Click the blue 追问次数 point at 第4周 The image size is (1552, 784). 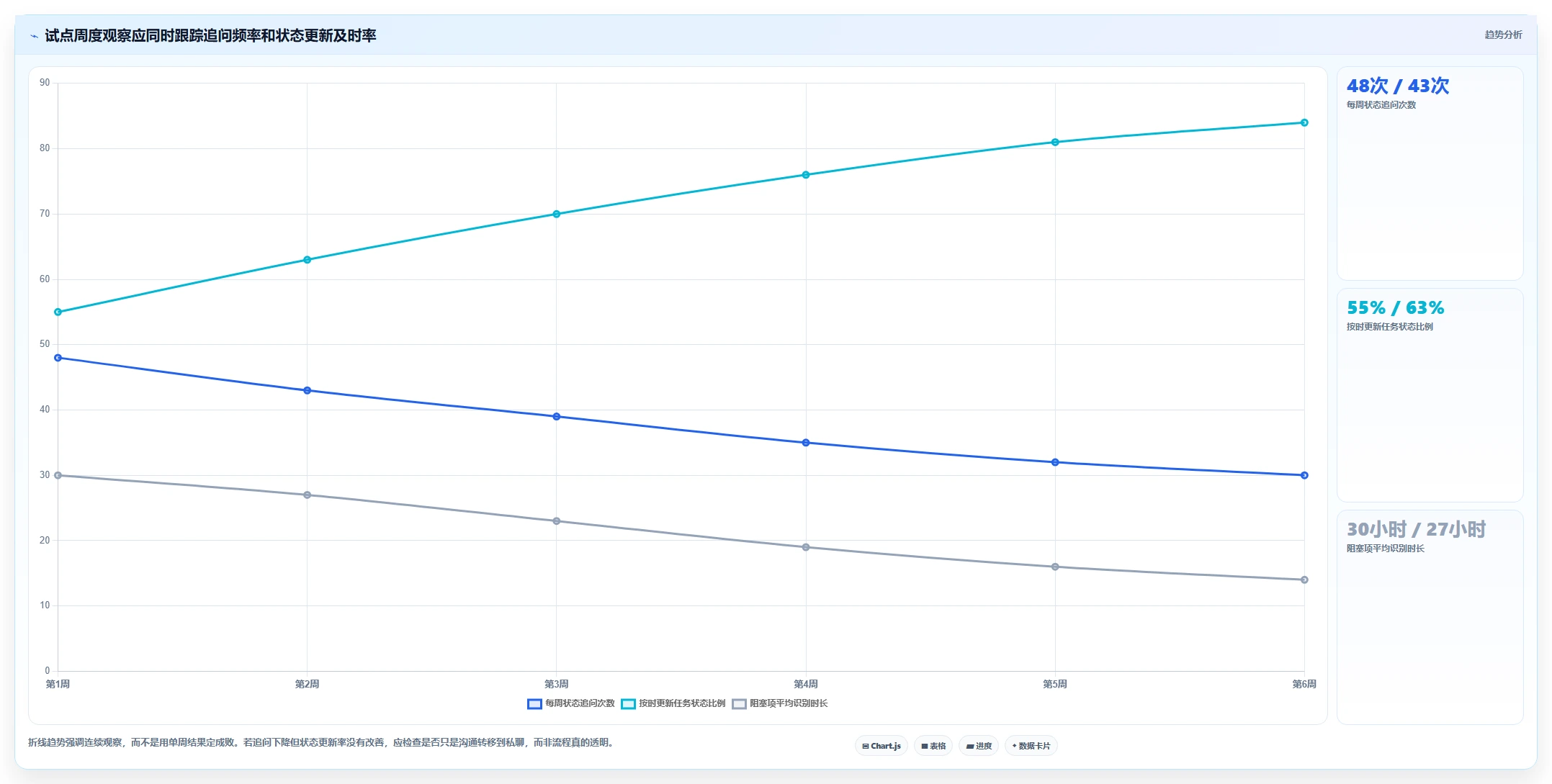coord(806,443)
